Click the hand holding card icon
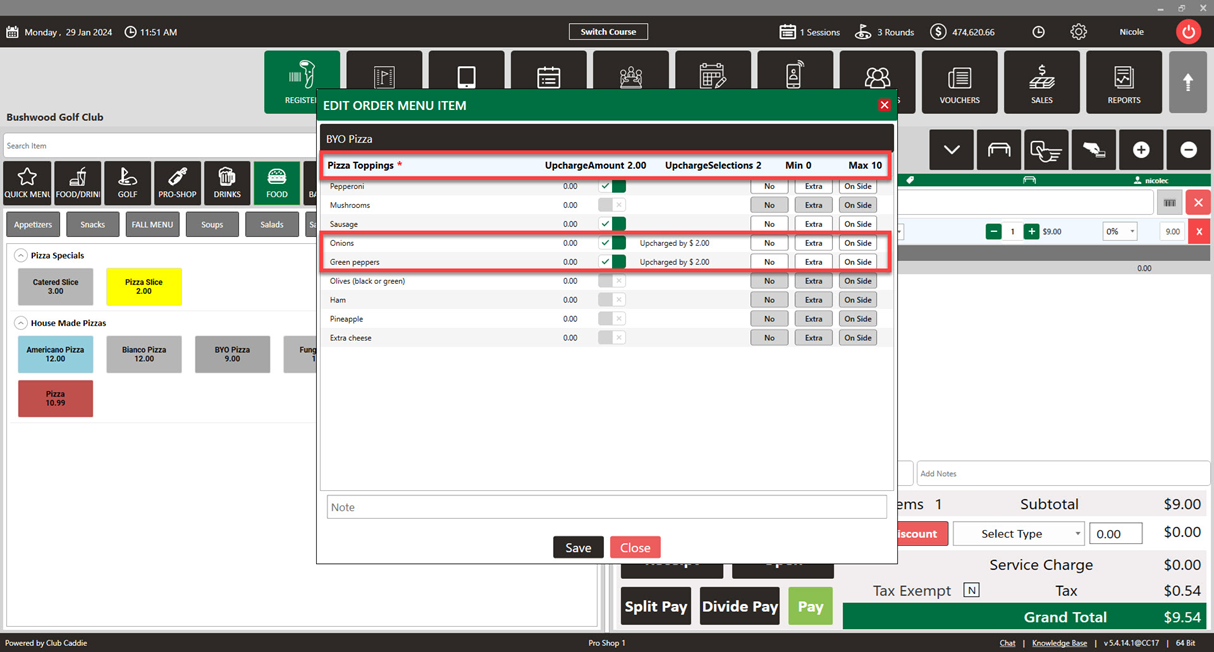1214x652 pixels. [1093, 150]
